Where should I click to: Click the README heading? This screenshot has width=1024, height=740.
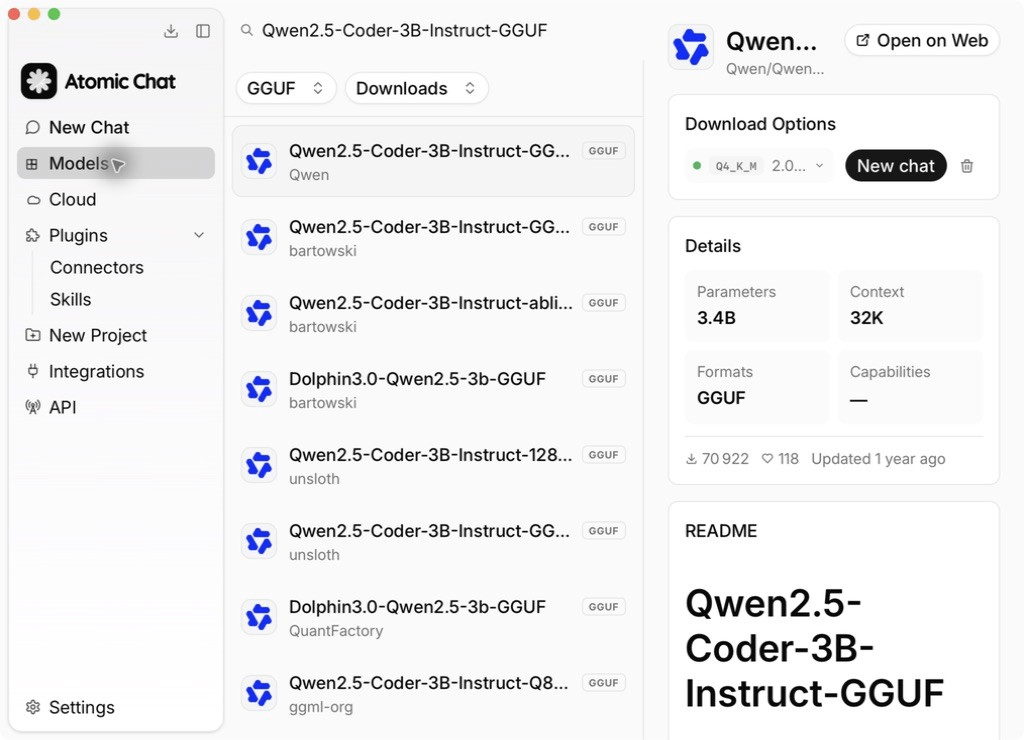coord(721,531)
